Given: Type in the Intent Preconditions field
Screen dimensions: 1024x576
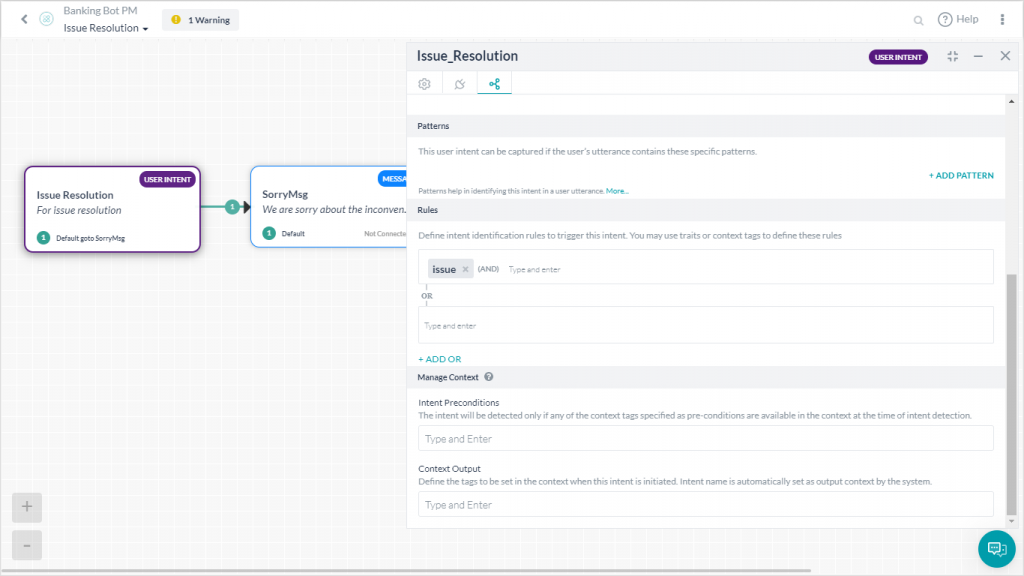Looking at the screenshot, I should tap(705, 438).
